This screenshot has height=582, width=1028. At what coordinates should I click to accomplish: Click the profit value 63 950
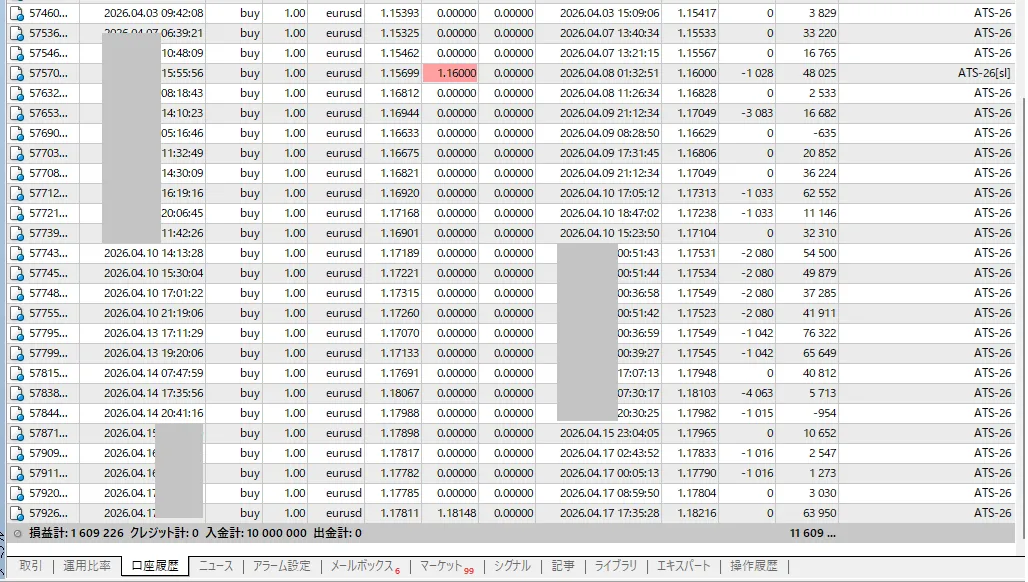click(820, 513)
